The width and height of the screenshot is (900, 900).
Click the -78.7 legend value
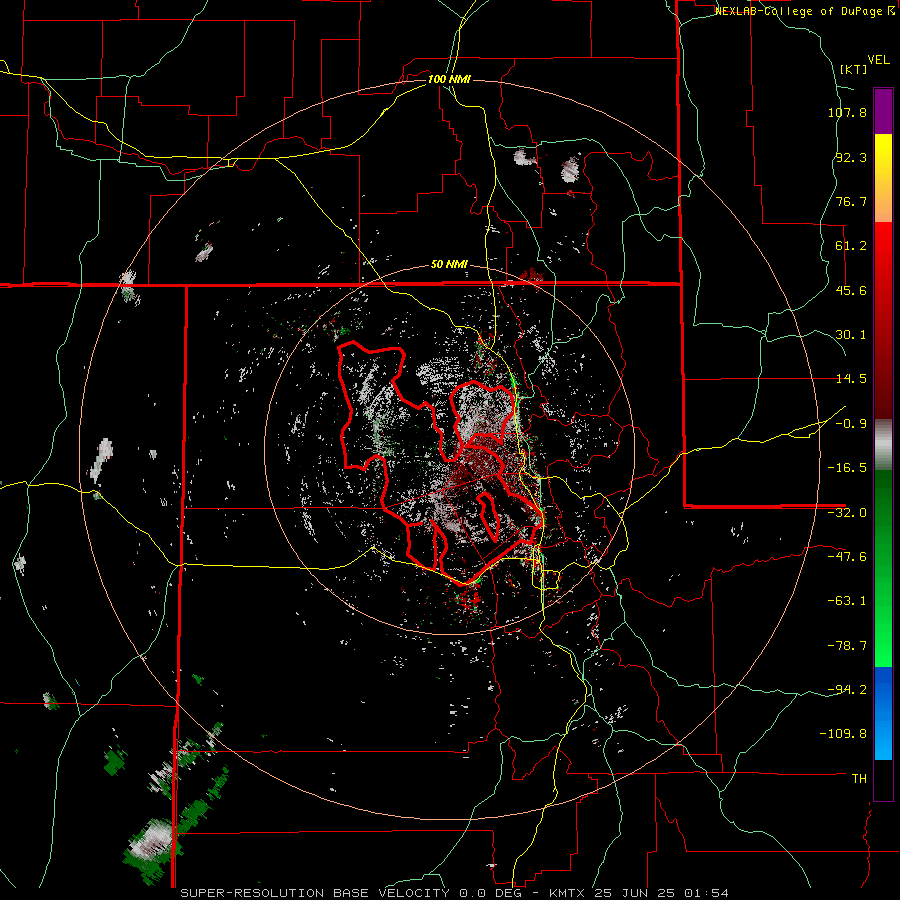[x=847, y=646]
